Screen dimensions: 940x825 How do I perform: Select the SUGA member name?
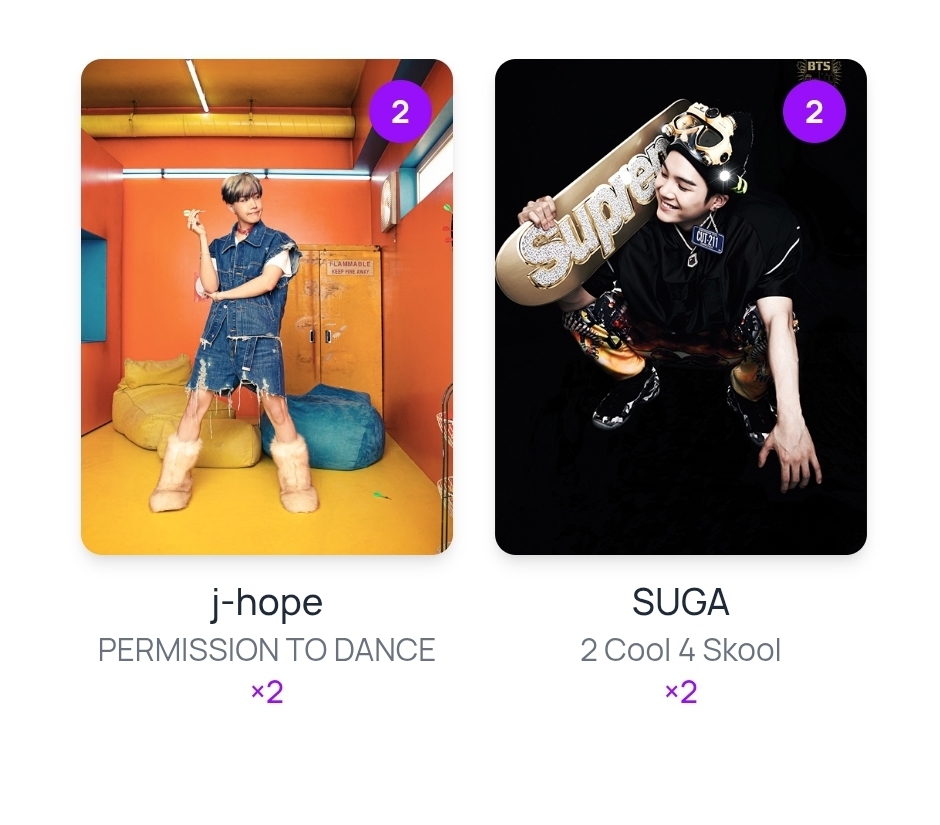click(x=680, y=603)
